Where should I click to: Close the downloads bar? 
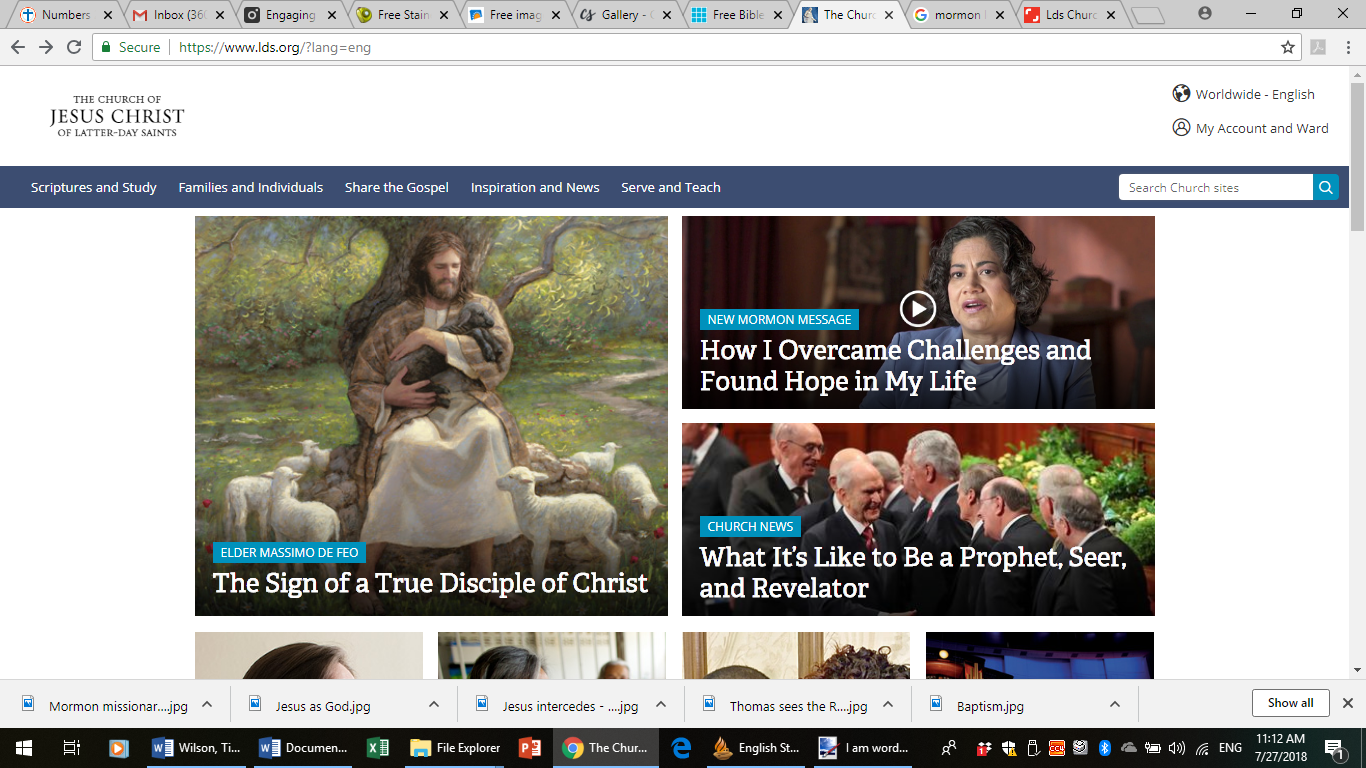point(1347,703)
